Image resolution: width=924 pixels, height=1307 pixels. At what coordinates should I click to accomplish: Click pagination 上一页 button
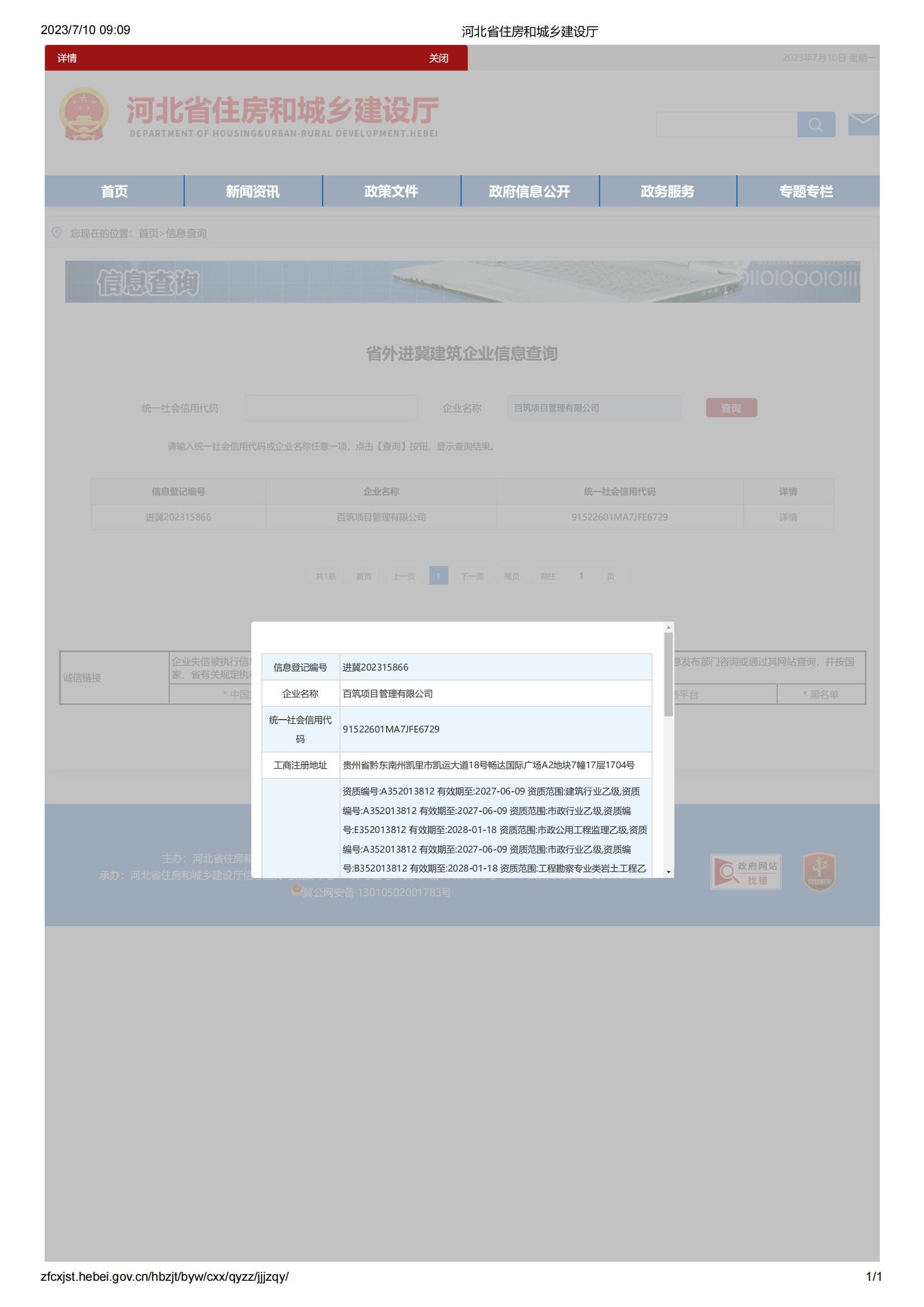click(404, 576)
